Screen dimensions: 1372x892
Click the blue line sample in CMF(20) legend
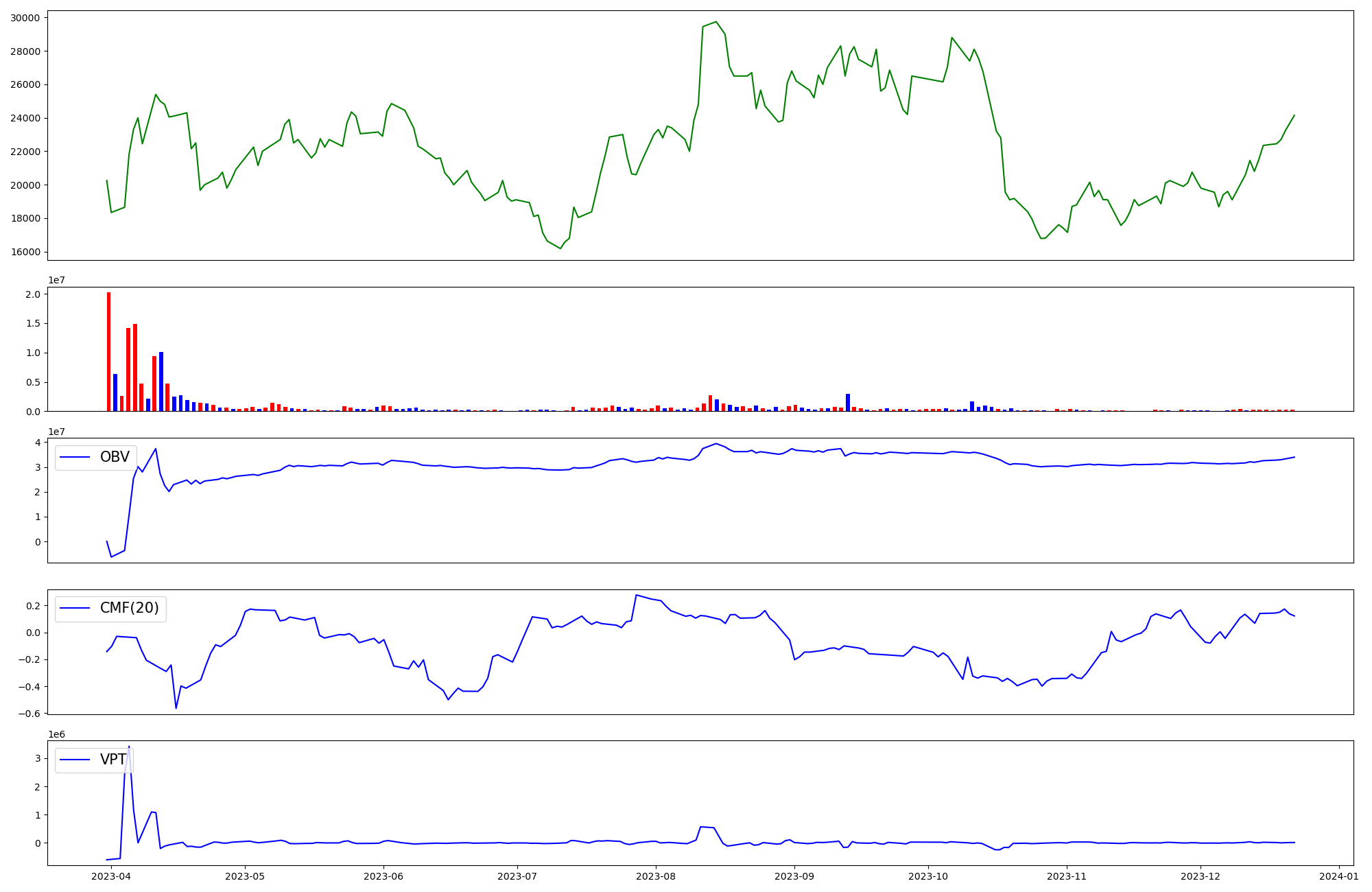[x=75, y=608]
